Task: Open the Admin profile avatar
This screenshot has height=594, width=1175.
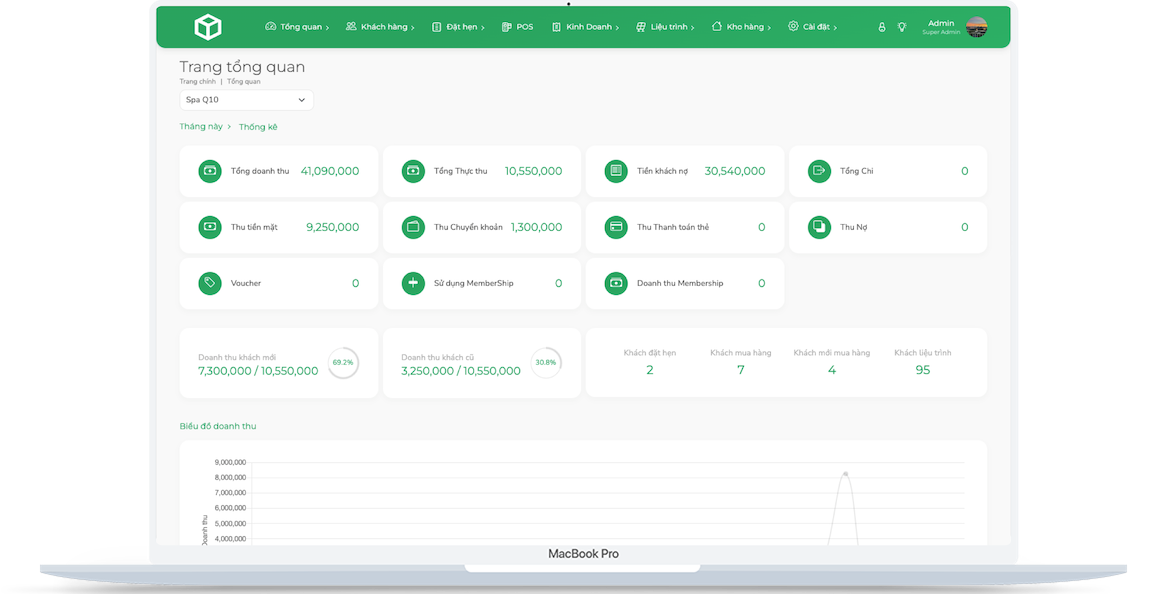Action: click(x=976, y=27)
